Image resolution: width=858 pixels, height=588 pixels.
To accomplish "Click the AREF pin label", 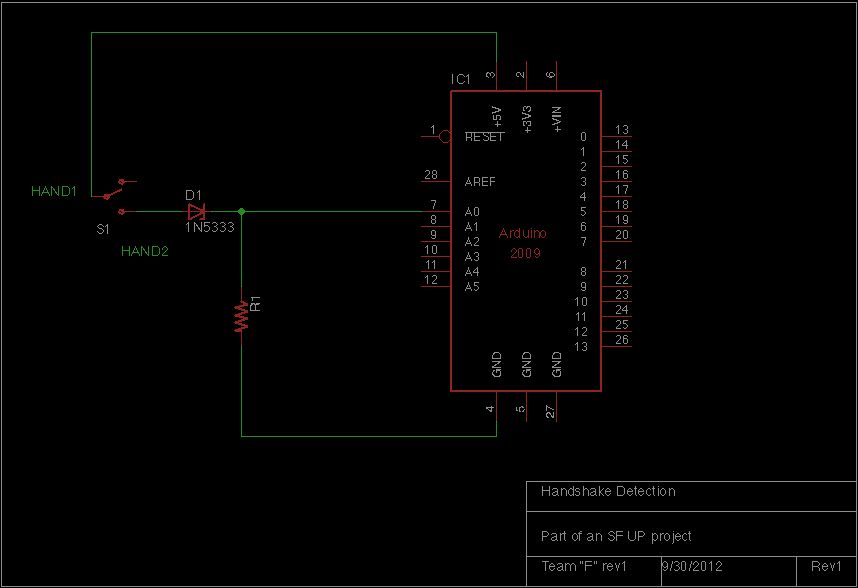I will click(x=480, y=182).
